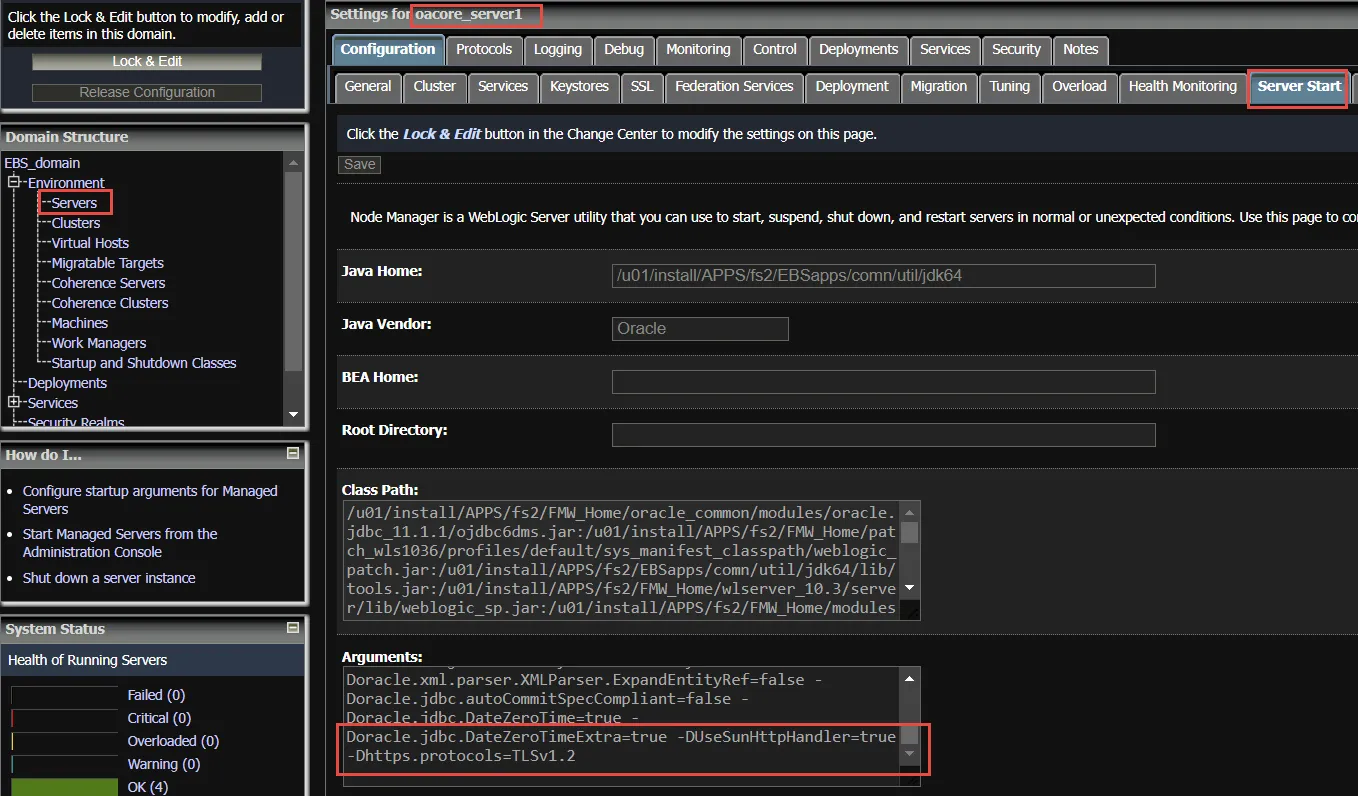This screenshot has width=1358, height=796.
Task: Click the green OK health status bar
Action: pos(64,787)
